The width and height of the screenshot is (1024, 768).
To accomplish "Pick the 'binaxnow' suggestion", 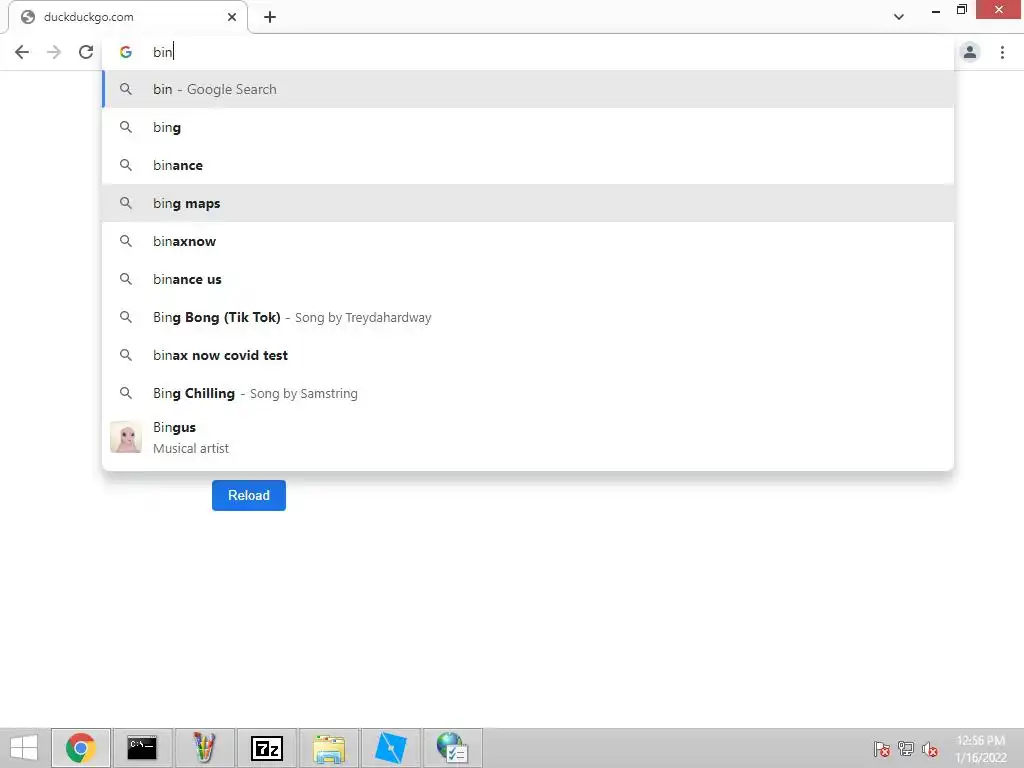I will pyautogui.click(x=528, y=241).
